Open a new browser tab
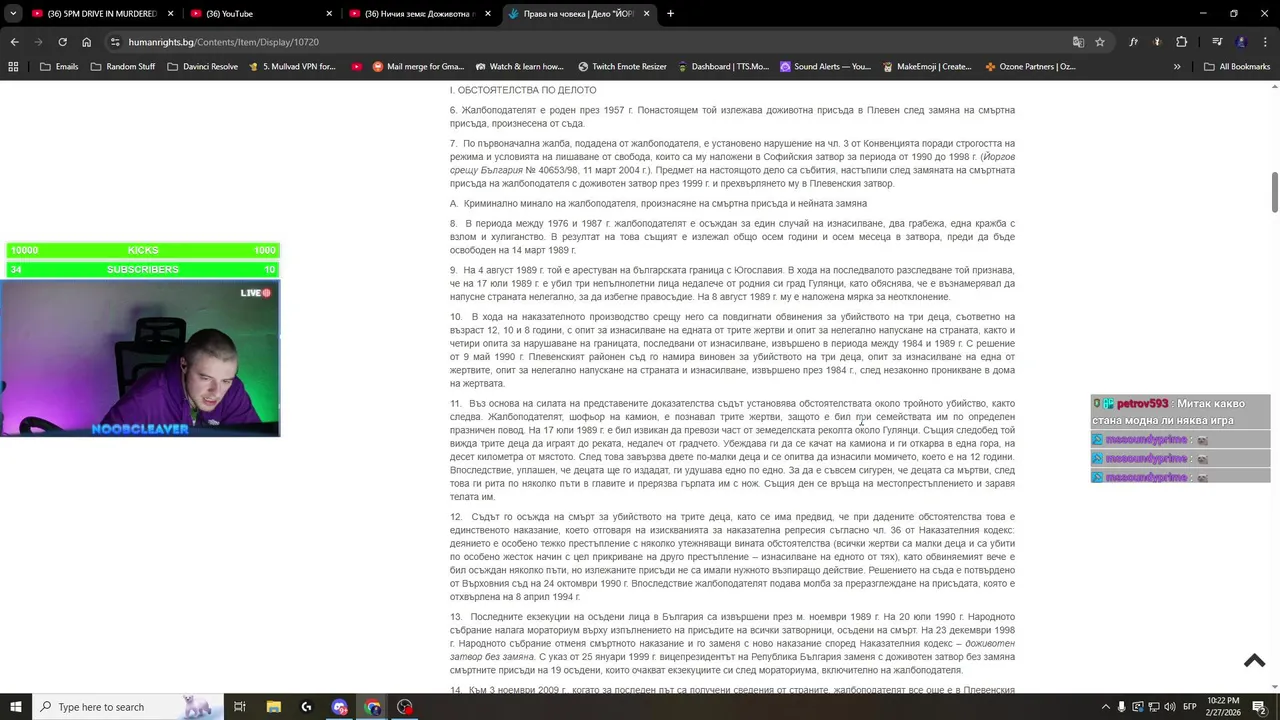 point(670,14)
